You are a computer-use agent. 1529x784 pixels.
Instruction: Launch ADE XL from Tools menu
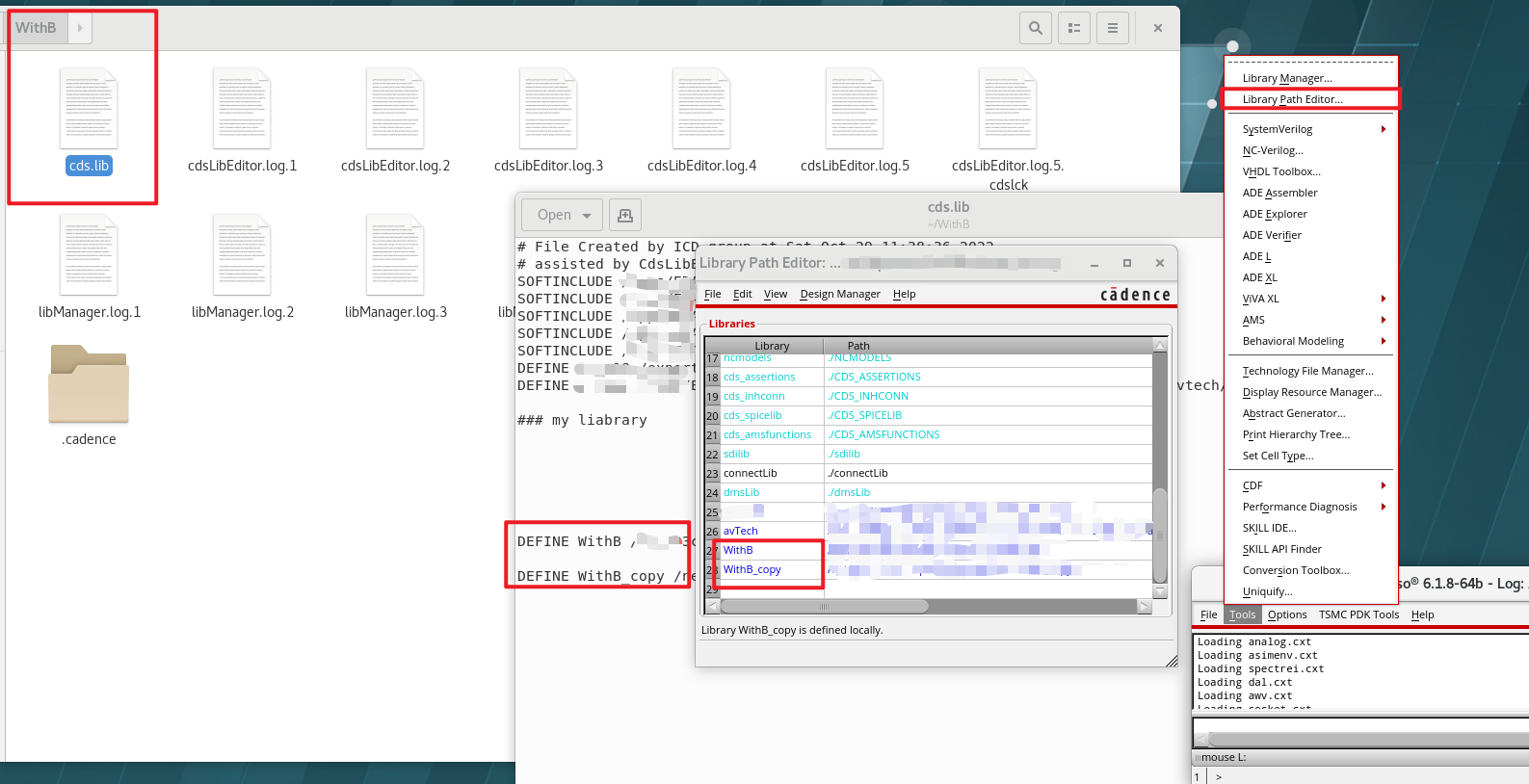pos(1310,277)
